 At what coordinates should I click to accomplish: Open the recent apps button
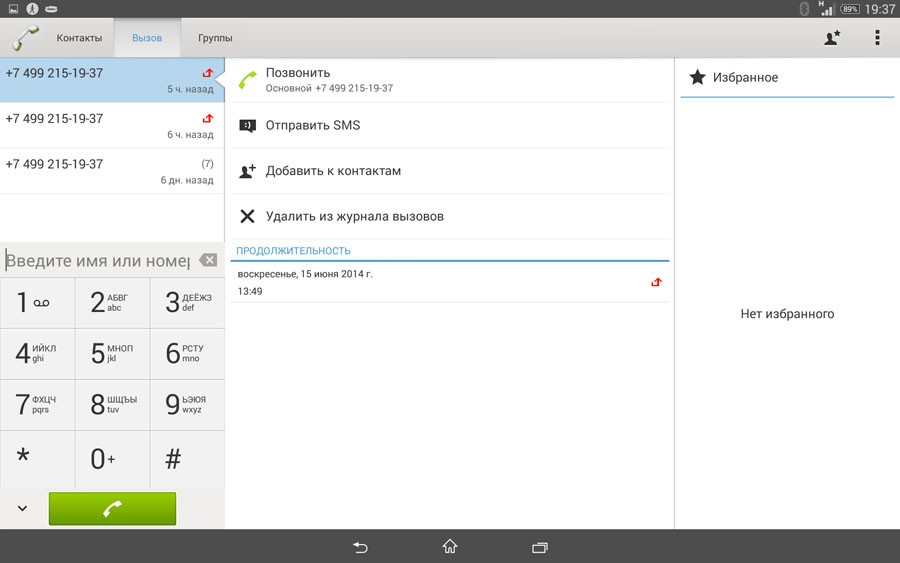click(x=540, y=548)
